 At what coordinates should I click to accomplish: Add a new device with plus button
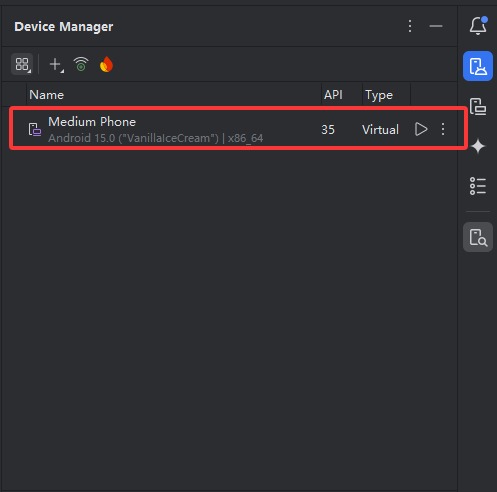(56, 64)
